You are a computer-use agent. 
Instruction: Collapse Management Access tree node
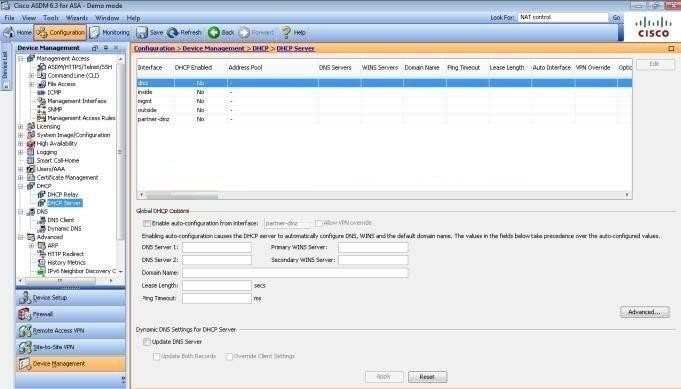(x=21, y=58)
